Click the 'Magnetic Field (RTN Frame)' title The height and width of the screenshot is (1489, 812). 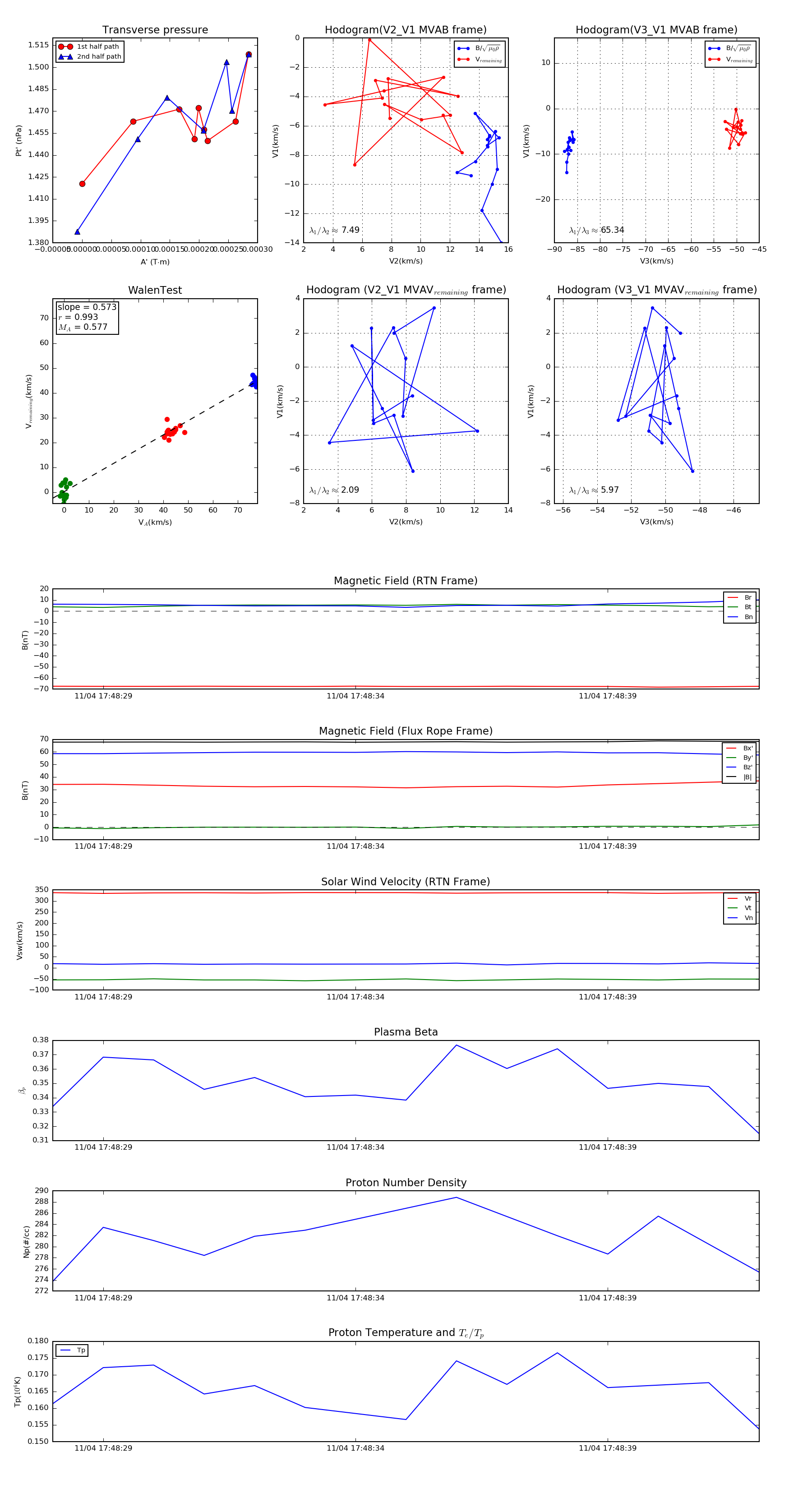(406, 581)
